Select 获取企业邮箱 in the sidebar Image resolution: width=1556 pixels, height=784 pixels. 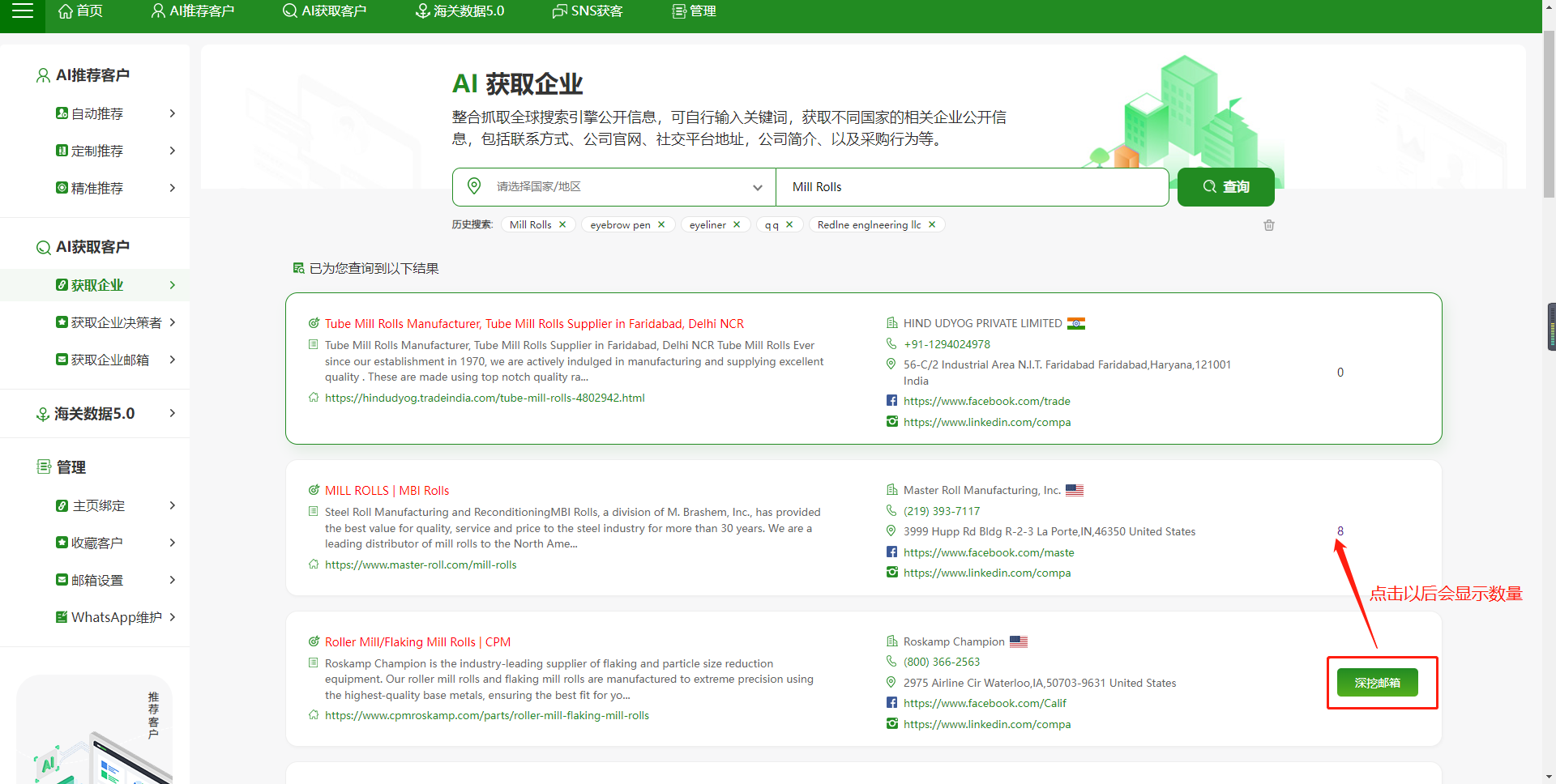[110, 360]
